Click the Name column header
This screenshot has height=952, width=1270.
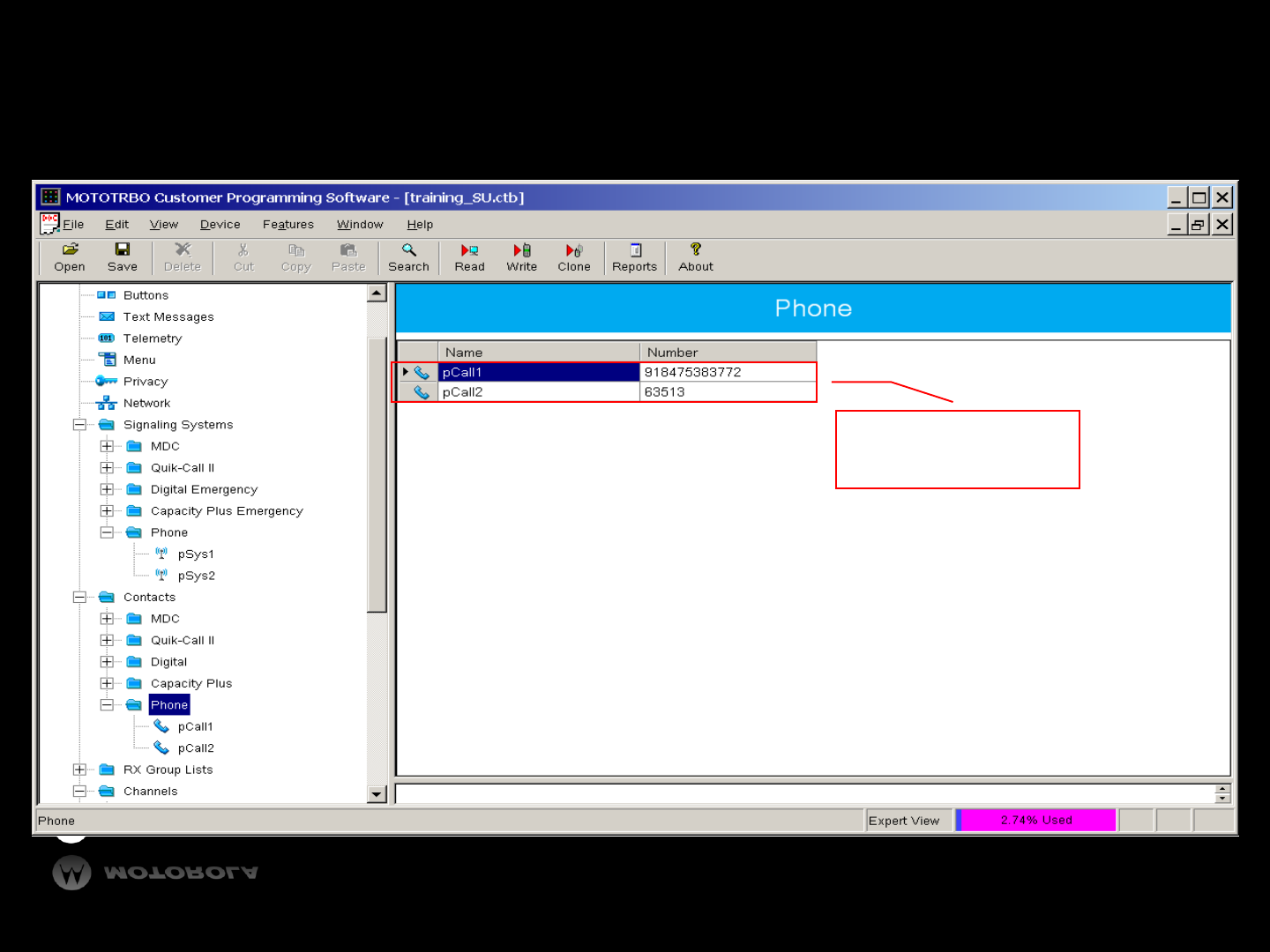click(539, 352)
